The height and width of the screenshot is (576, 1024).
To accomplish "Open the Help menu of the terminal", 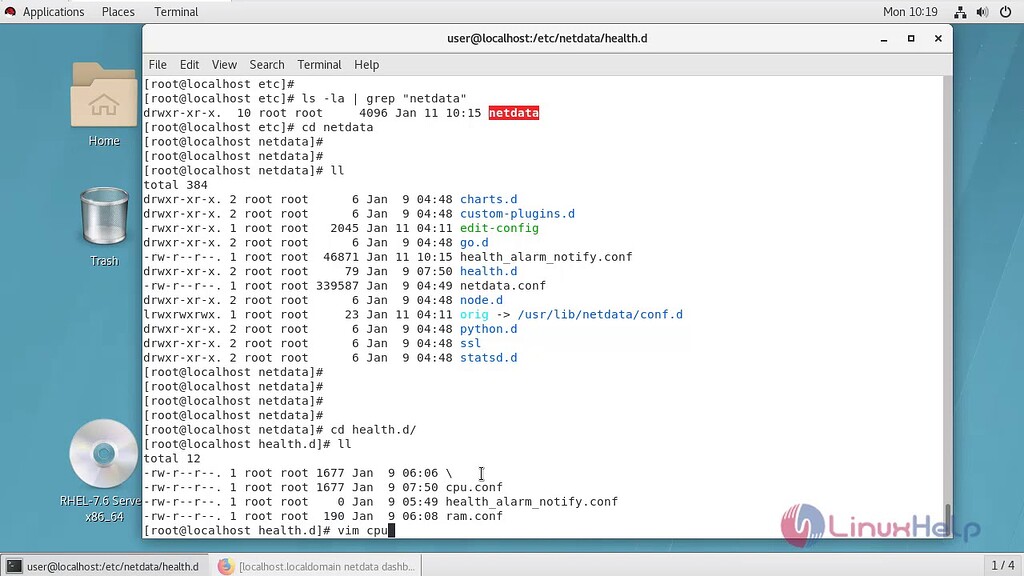I will [366, 64].
